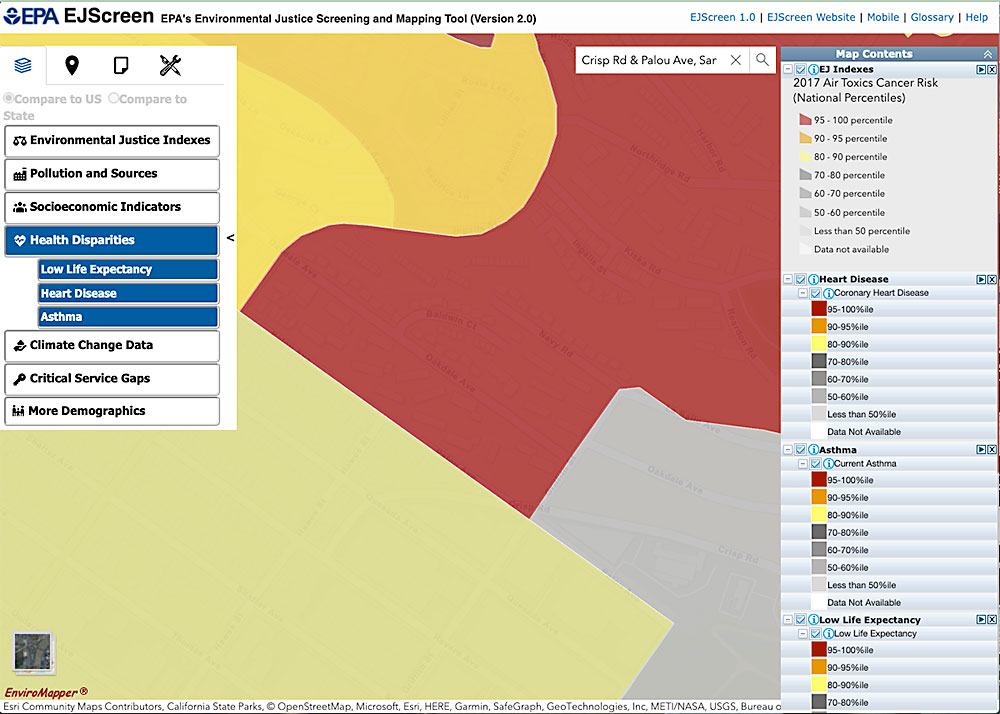Open the Maps layers tab icon
1000x714 pixels.
(23, 66)
